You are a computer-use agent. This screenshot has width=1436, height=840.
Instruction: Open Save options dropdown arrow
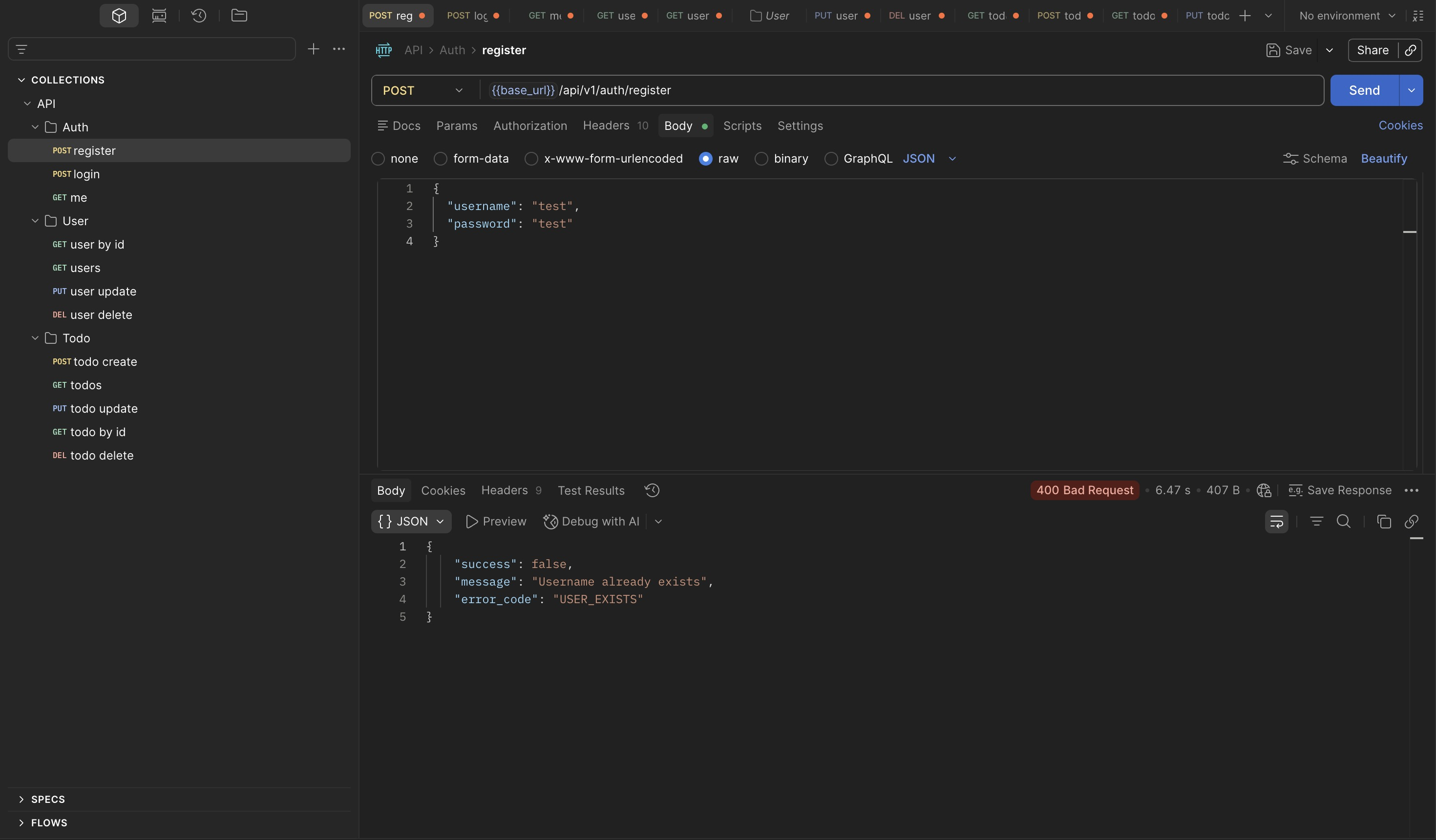[1330, 50]
